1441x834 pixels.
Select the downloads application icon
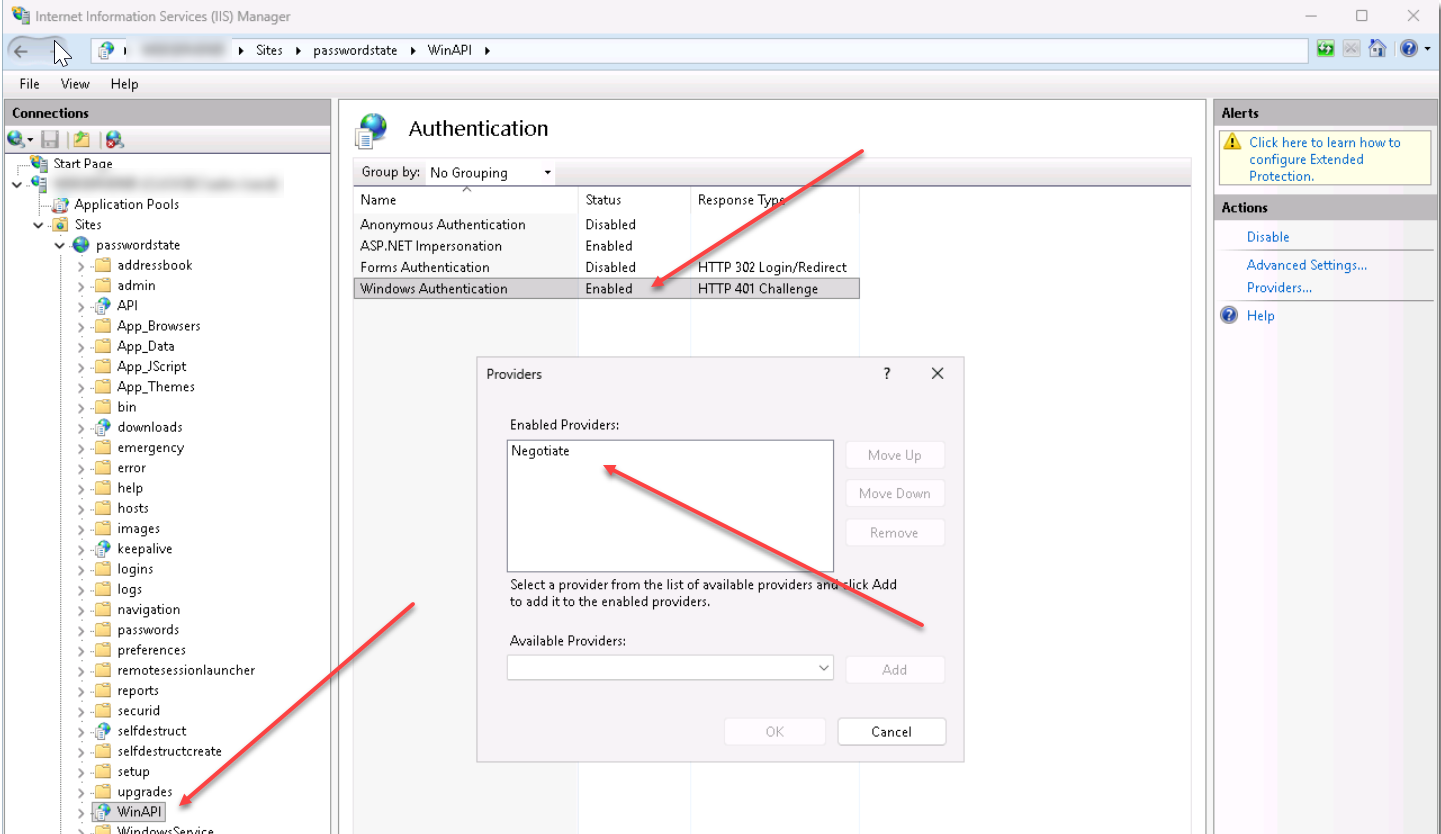[x=102, y=427]
